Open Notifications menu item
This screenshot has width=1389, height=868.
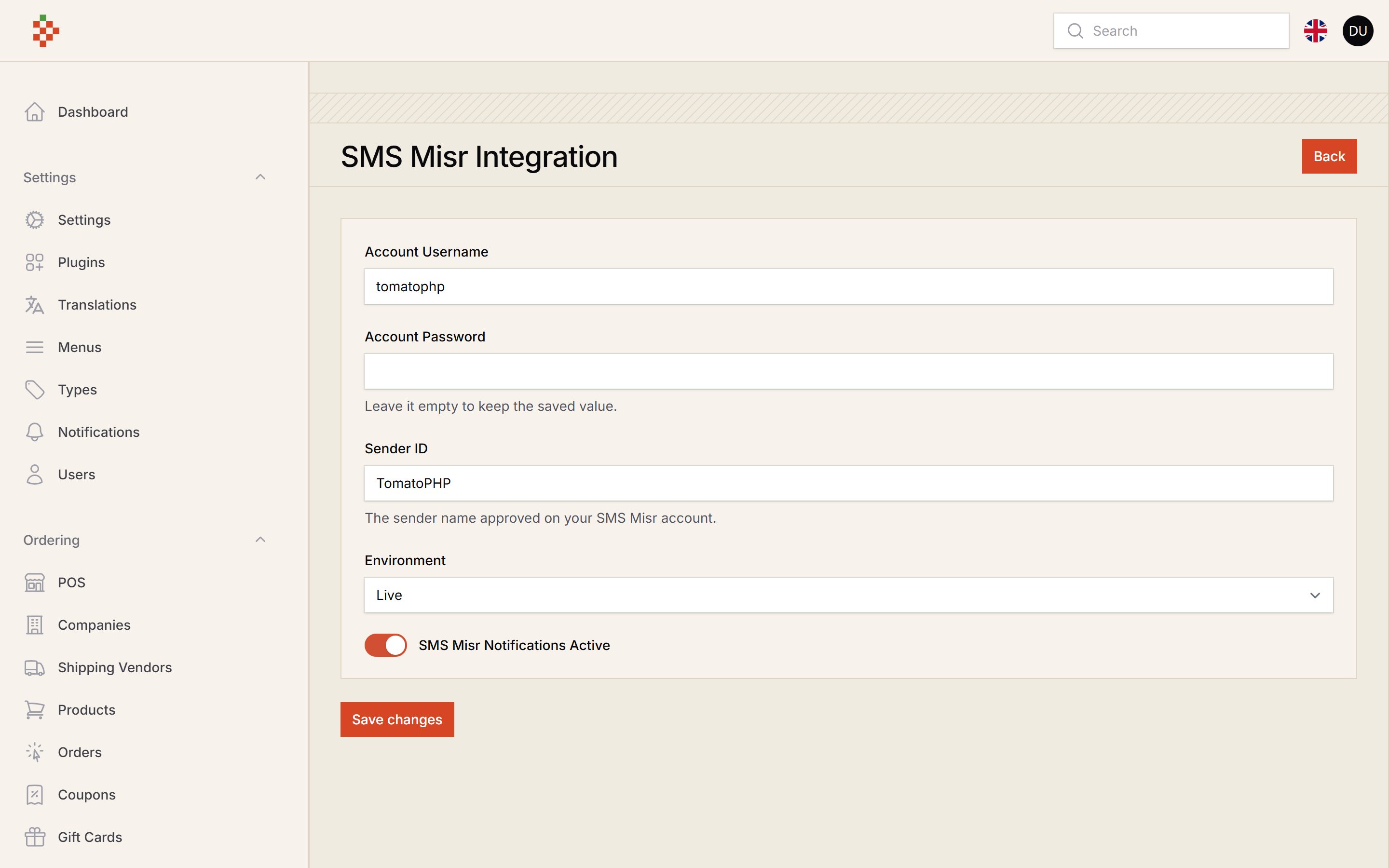tap(99, 432)
